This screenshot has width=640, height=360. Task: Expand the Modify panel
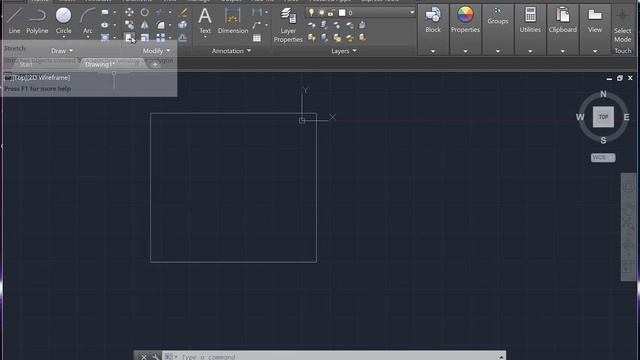(156, 51)
